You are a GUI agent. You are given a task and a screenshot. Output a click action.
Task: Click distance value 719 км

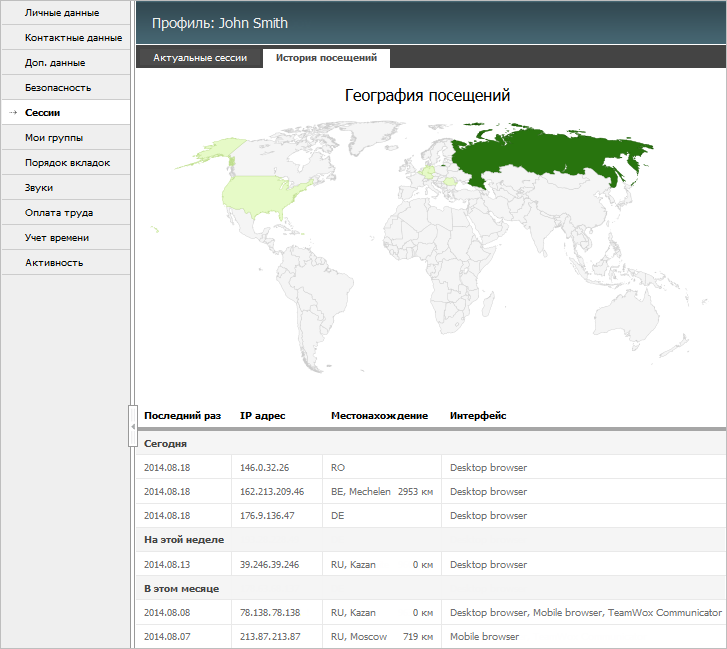coord(418,636)
